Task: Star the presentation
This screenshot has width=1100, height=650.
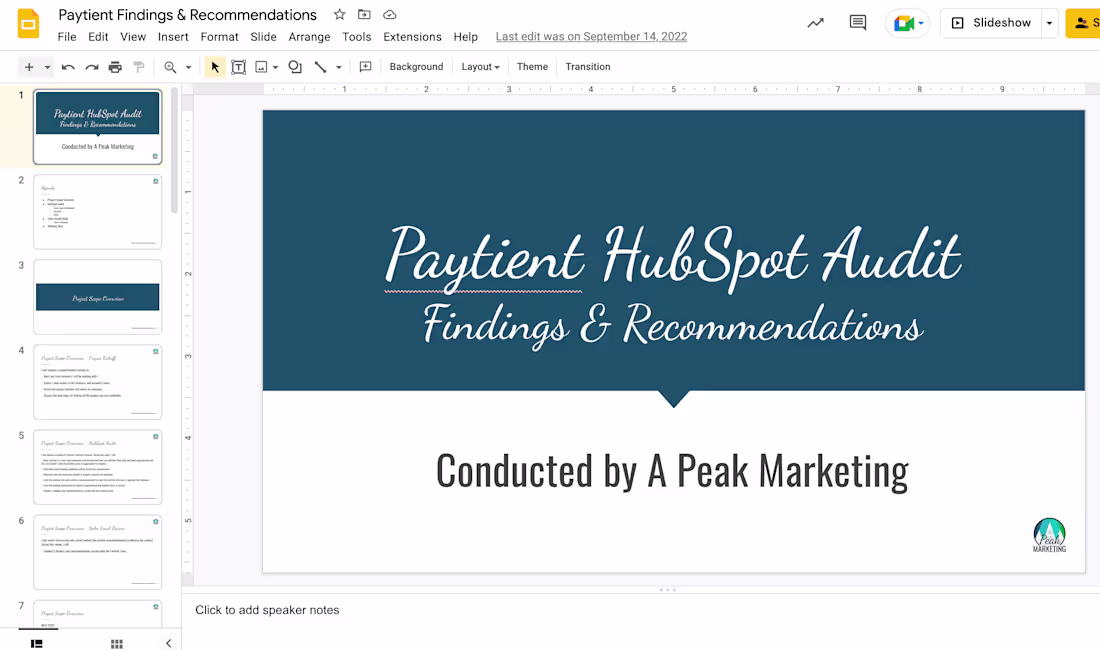Action: (x=339, y=14)
